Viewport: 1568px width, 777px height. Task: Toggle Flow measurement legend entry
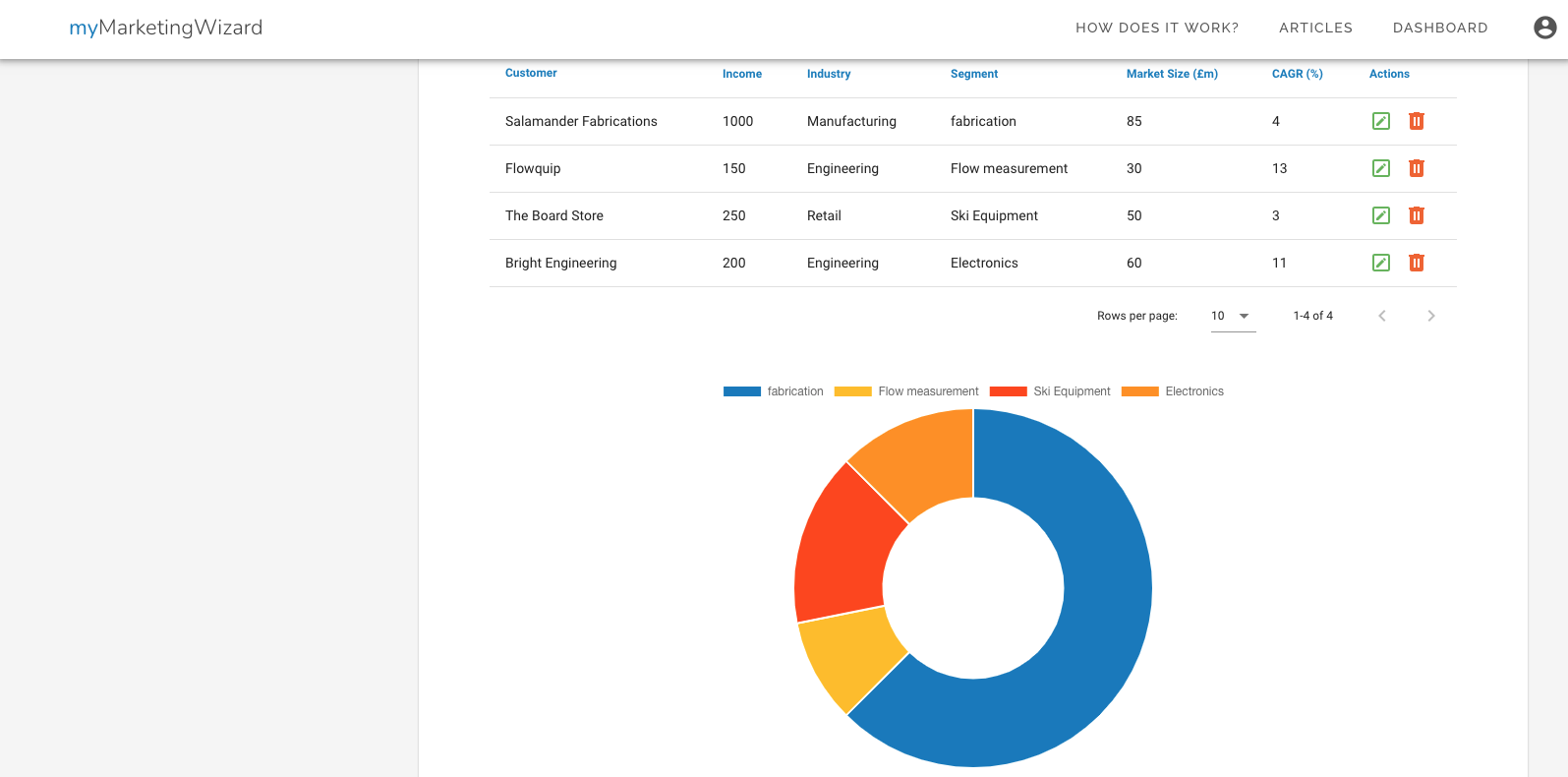tap(906, 391)
